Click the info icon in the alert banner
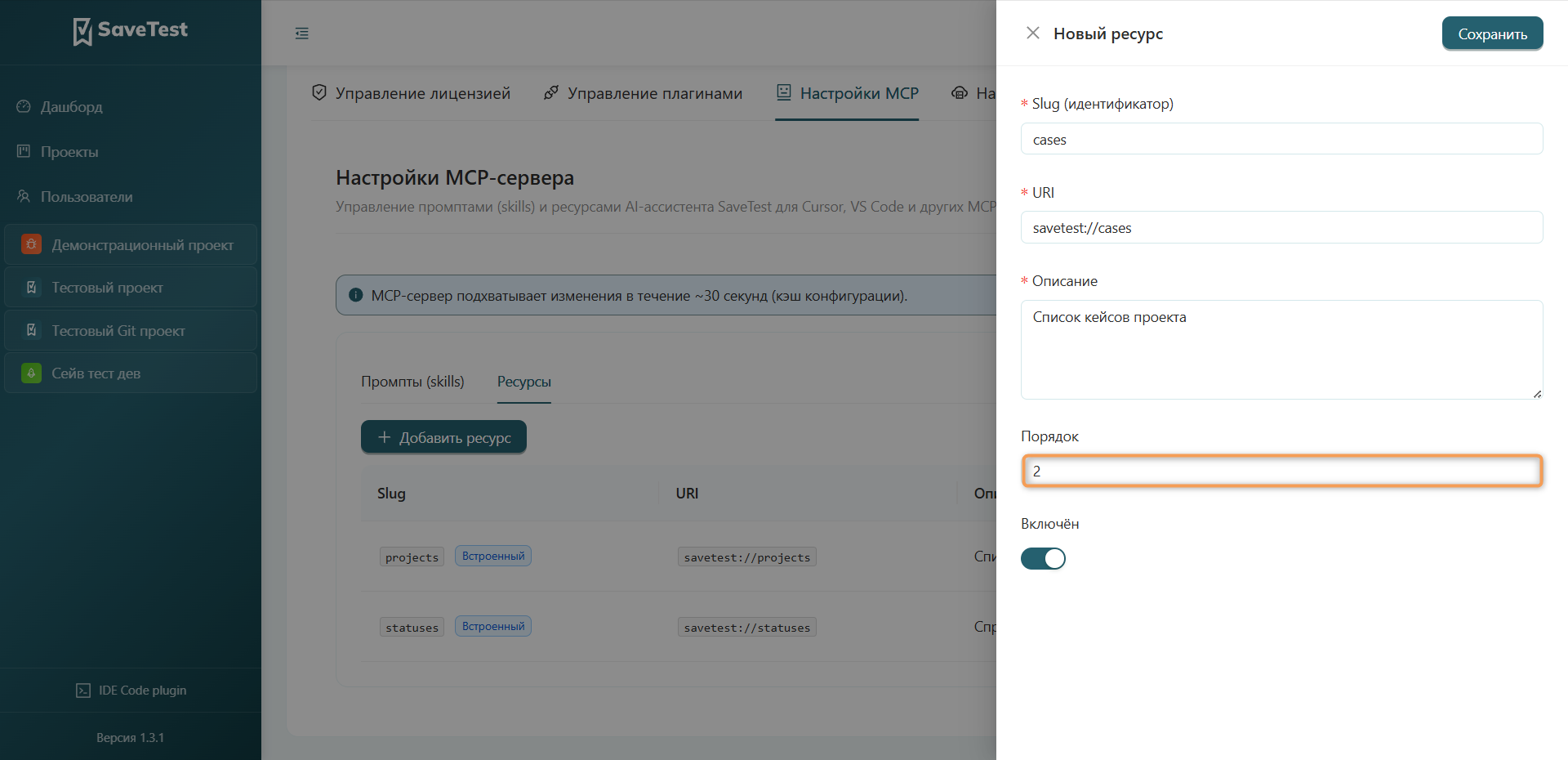1568x760 pixels. pos(356,295)
